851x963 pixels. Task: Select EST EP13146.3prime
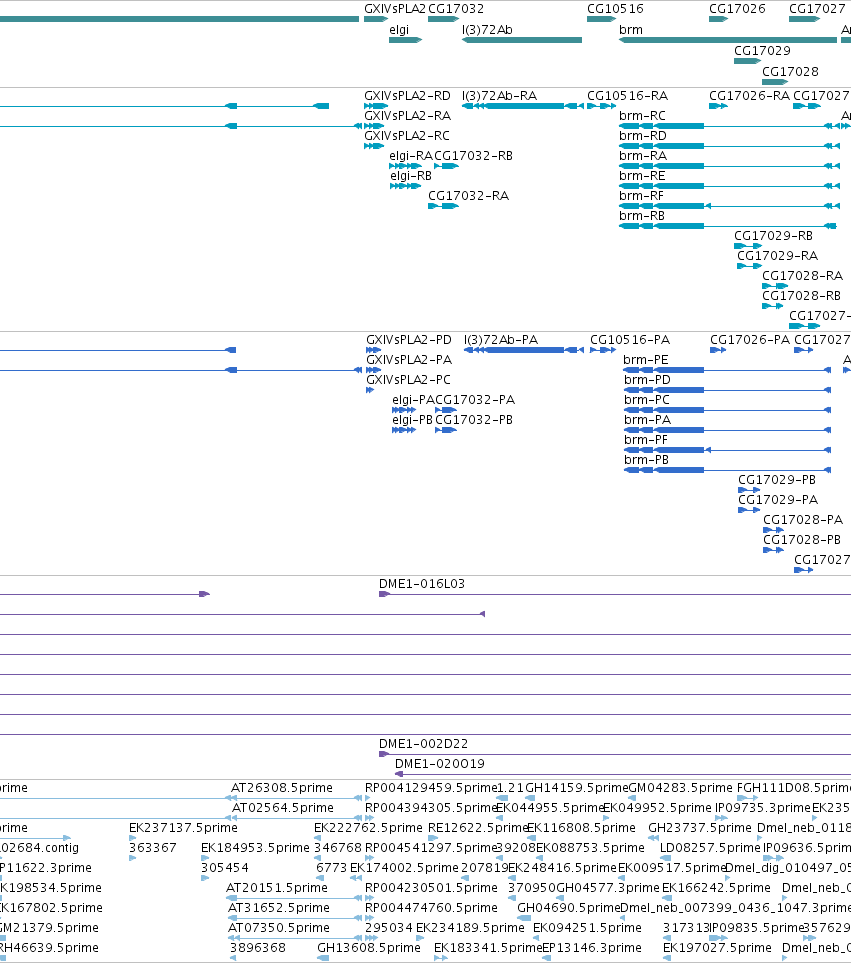point(592,948)
